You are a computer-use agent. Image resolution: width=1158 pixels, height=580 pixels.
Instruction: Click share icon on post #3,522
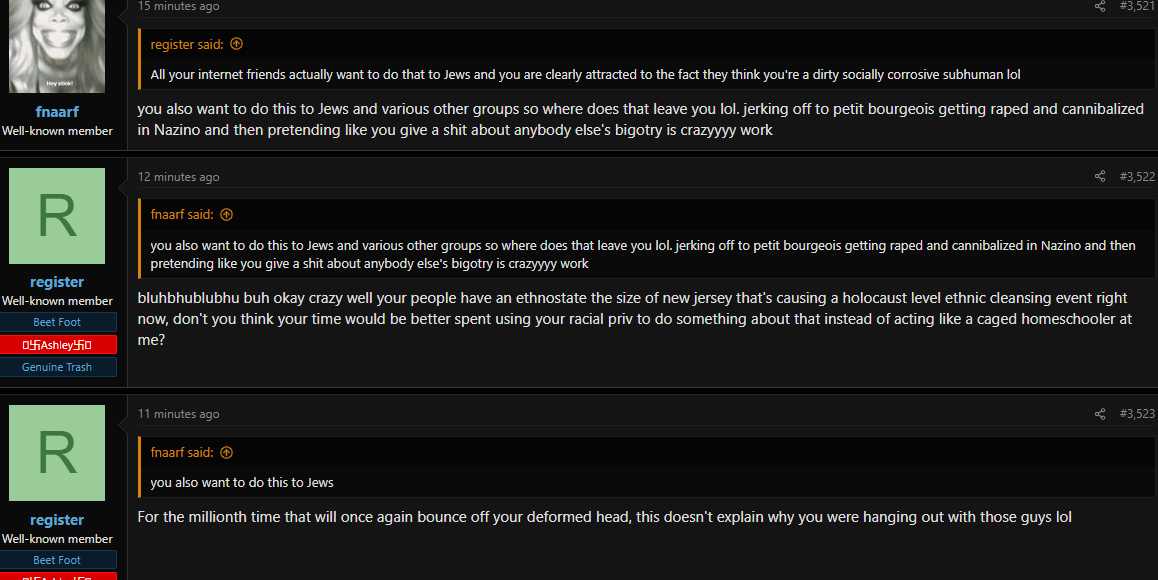click(1100, 176)
